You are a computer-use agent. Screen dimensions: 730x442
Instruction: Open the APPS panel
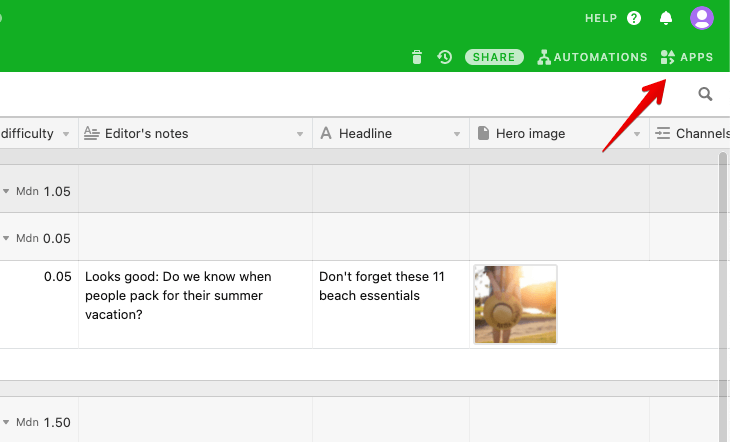(687, 57)
